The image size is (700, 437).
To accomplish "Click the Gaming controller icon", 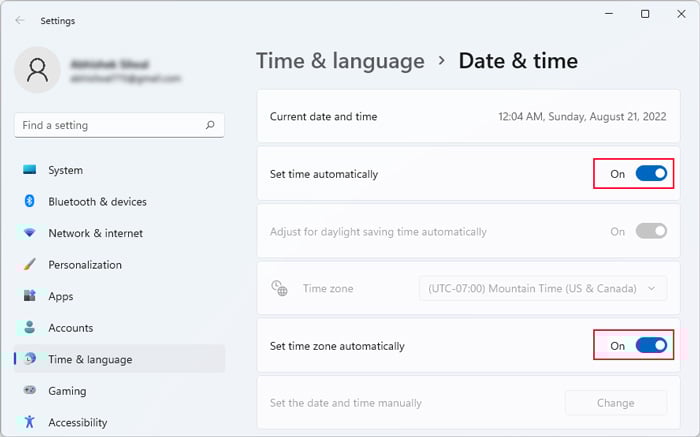I will coord(29,391).
